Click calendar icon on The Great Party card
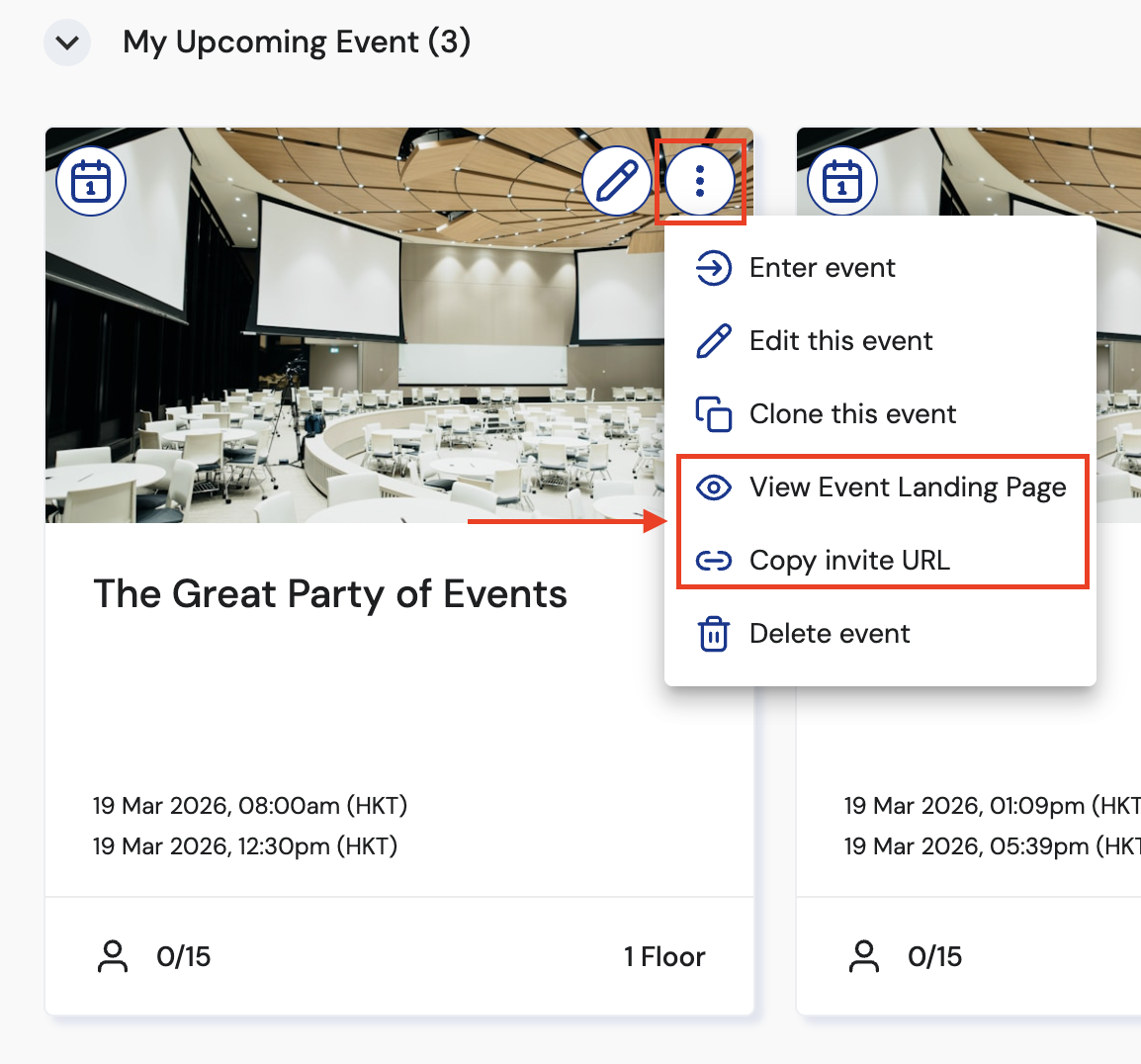This screenshot has height=1064, width=1141. (91, 181)
